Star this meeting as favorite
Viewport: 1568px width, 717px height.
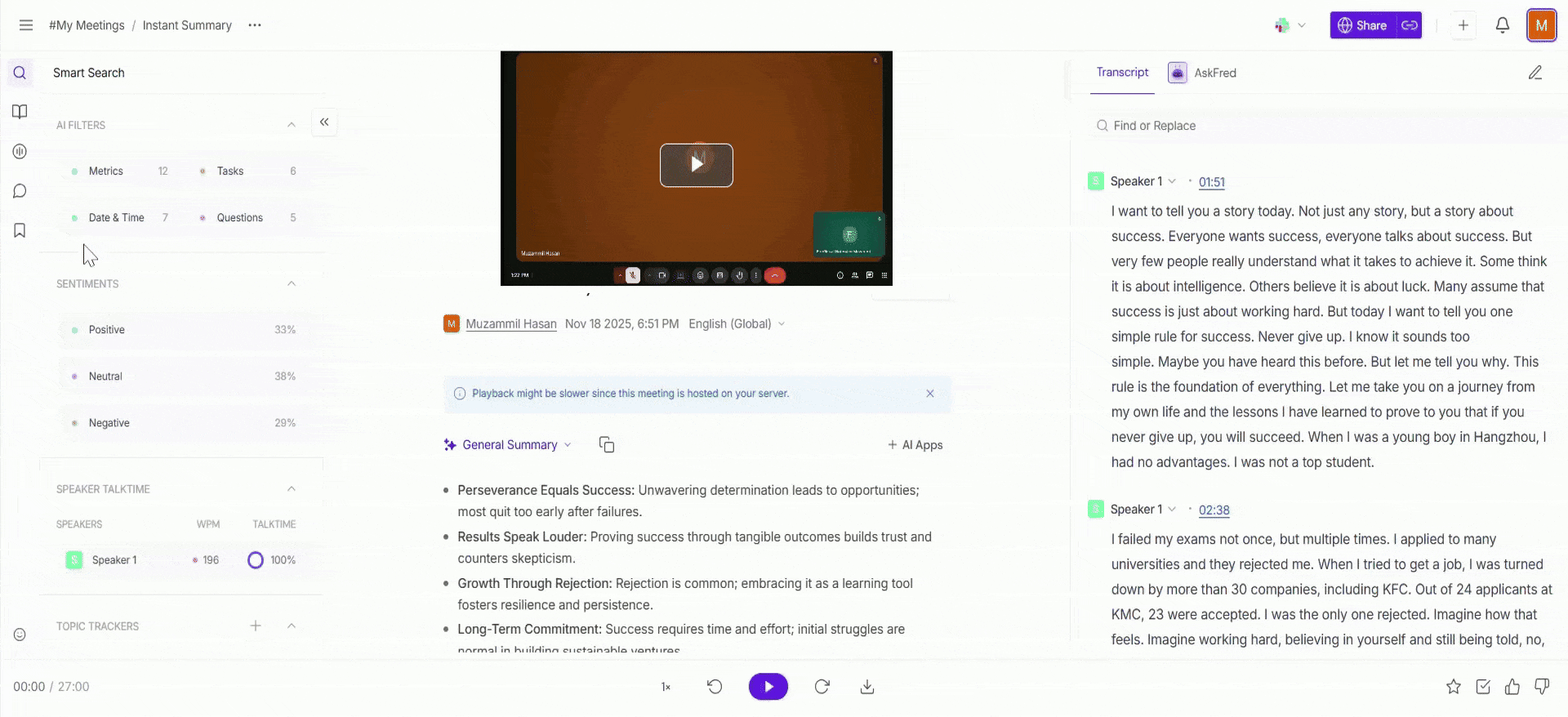pos(1454,687)
